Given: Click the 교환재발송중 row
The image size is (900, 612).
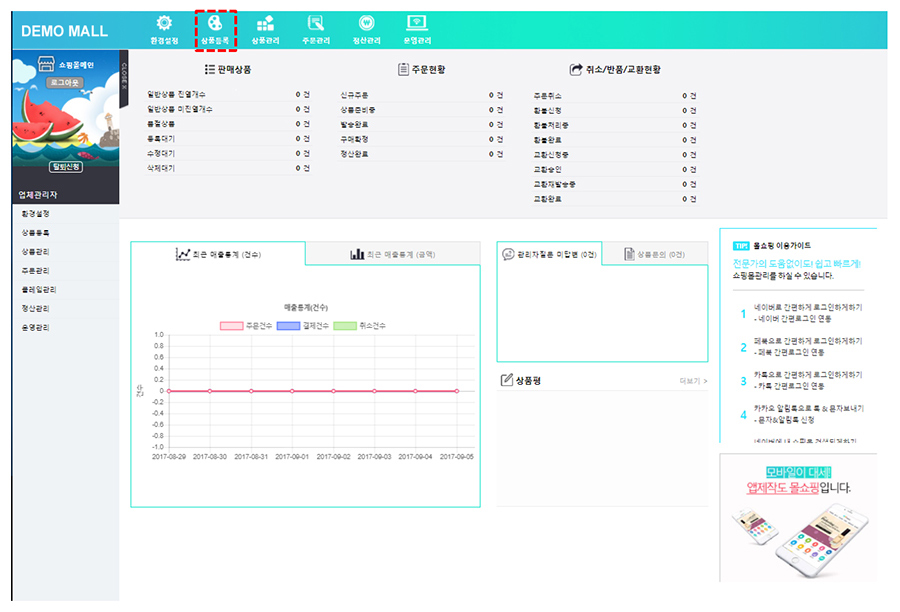Looking at the screenshot, I should click(615, 184).
